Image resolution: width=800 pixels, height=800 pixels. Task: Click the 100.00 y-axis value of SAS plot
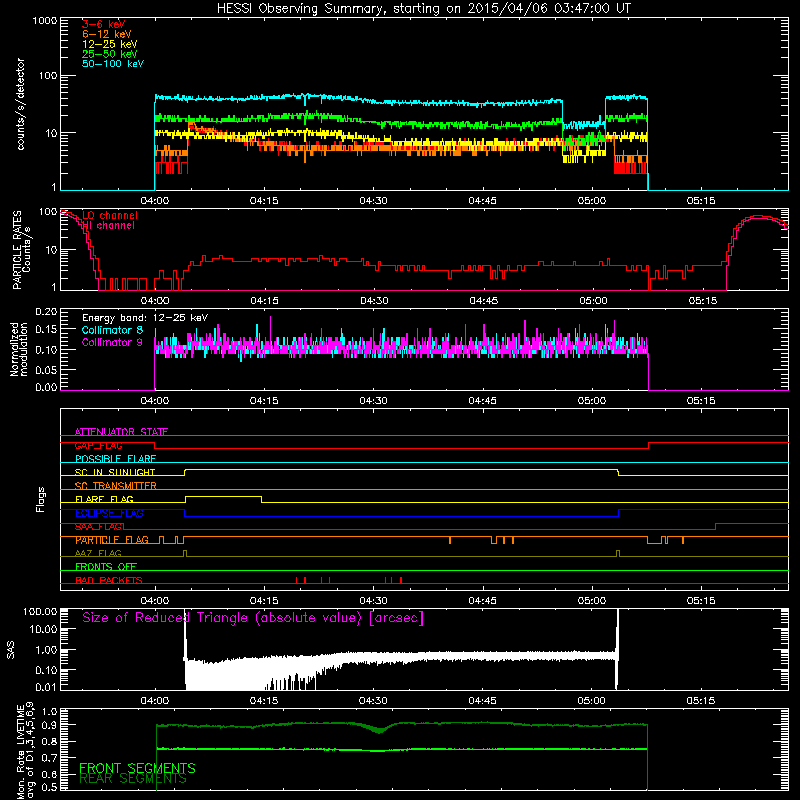pyautogui.click(x=40, y=611)
